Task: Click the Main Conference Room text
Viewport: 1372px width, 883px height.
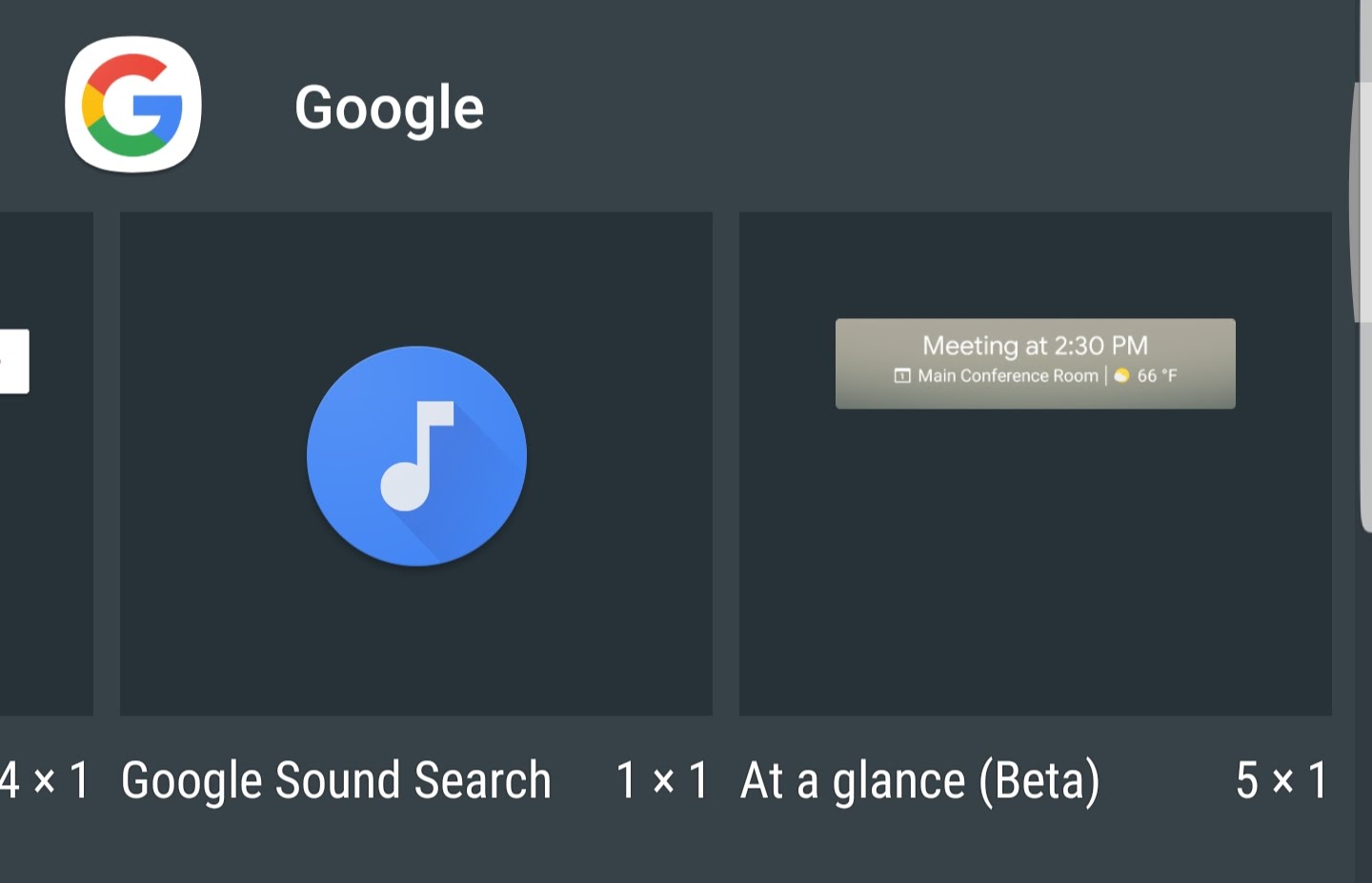Action: (x=1008, y=375)
